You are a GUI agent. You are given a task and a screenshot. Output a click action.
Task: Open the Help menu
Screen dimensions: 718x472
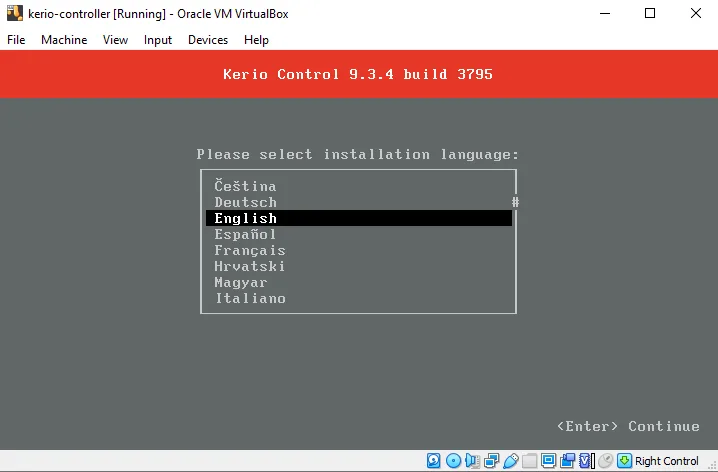[256, 40]
